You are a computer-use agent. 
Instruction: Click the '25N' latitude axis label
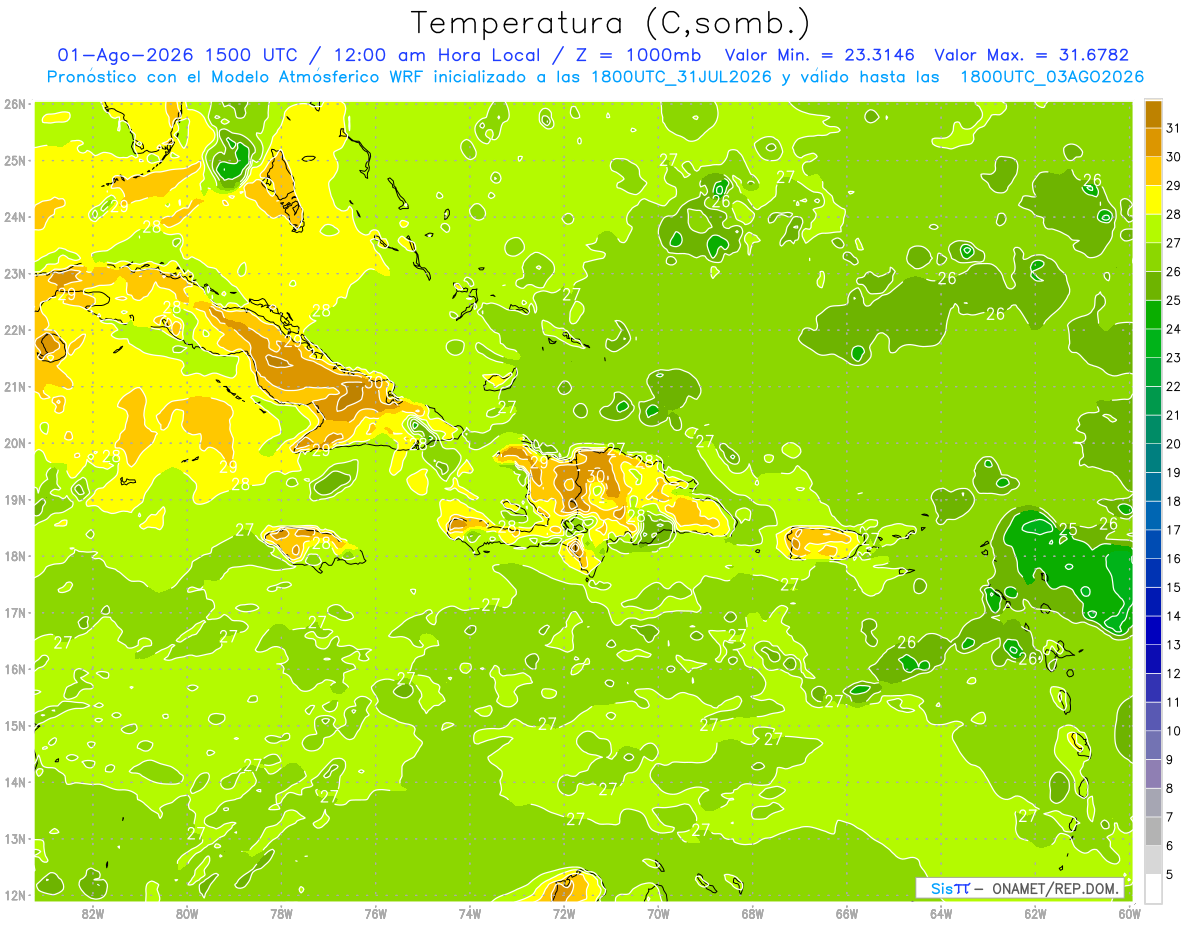(x=15, y=160)
